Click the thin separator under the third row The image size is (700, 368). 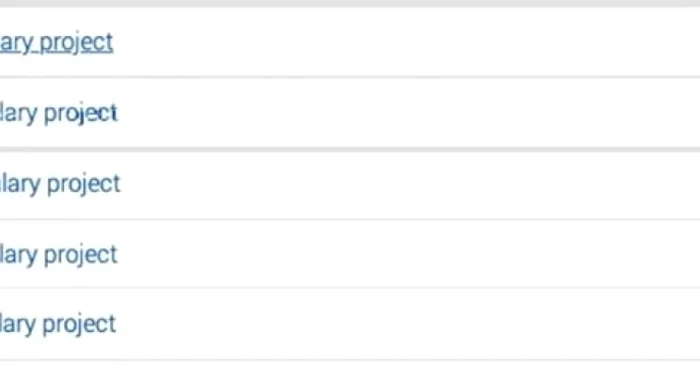point(350,219)
